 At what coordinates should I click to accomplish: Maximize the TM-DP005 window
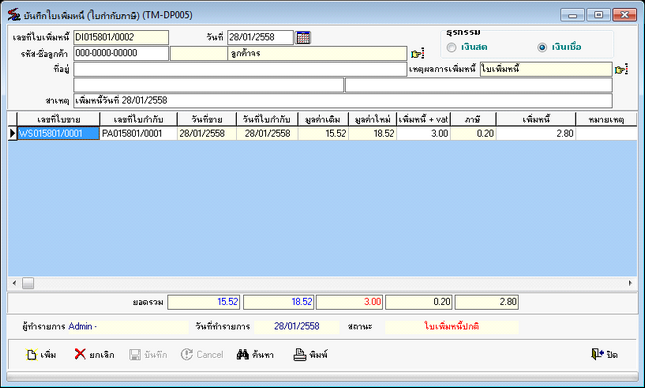tap(599, 15)
